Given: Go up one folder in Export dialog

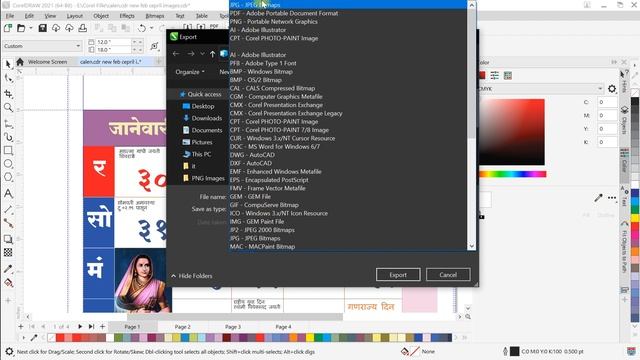Looking at the screenshot, I should (212, 54).
